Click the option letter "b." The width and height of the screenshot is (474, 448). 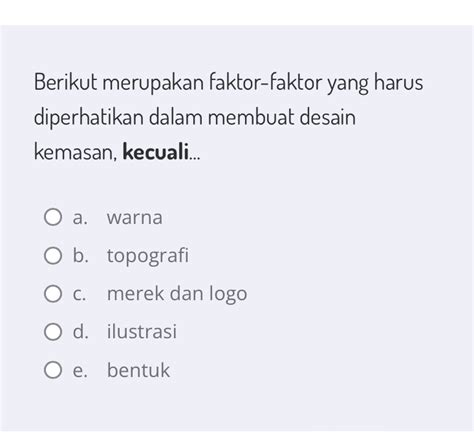coord(81,256)
